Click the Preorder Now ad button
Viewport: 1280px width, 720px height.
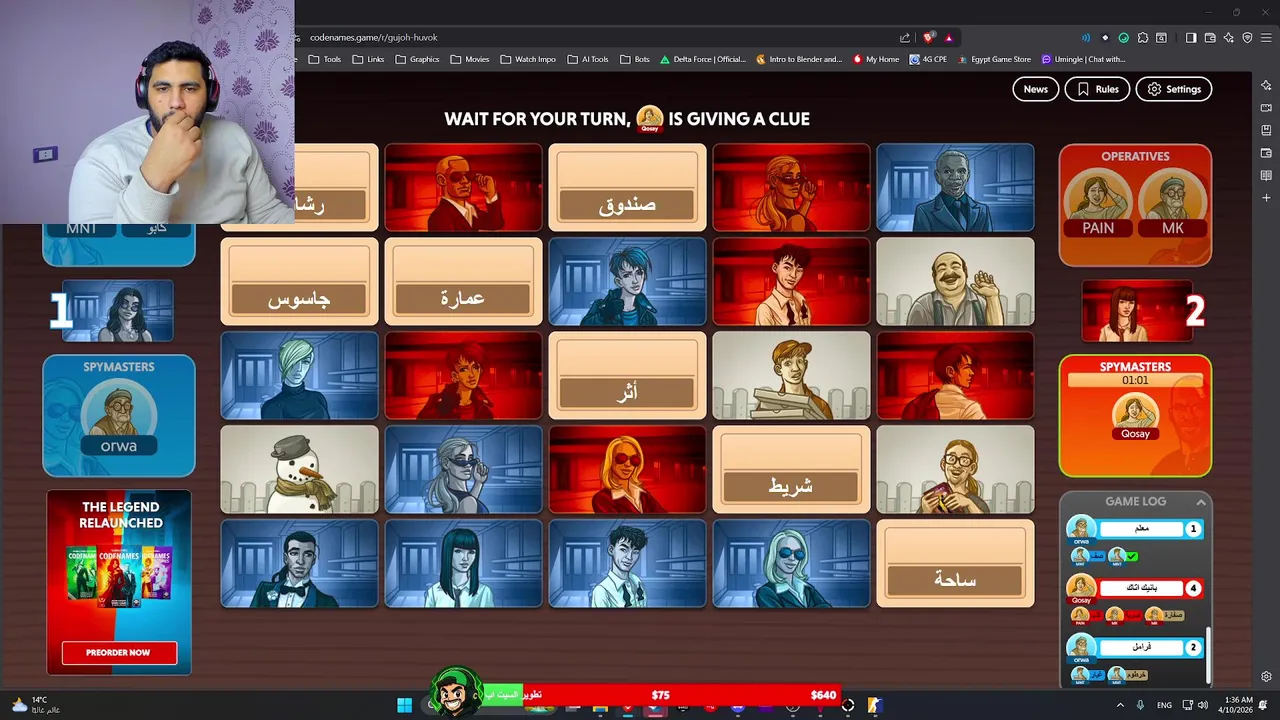[x=119, y=652]
